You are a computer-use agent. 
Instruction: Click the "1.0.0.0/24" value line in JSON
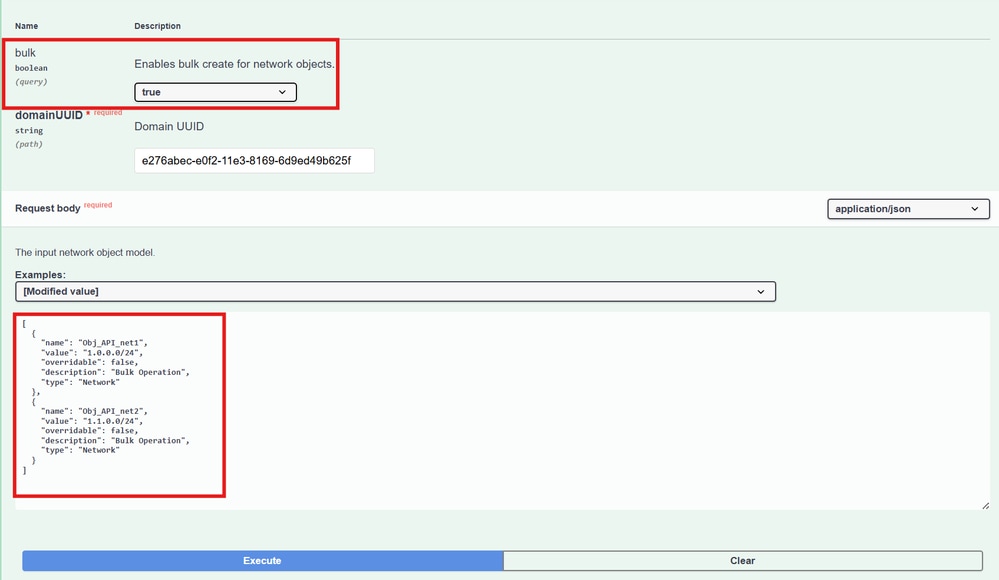(x=92, y=352)
